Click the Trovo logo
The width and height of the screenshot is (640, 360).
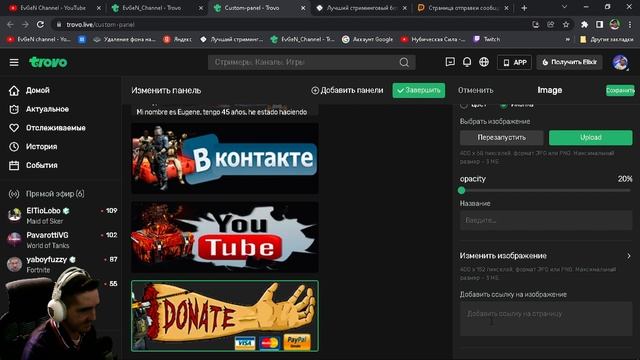pyautogui.click(x=48, y=62)
